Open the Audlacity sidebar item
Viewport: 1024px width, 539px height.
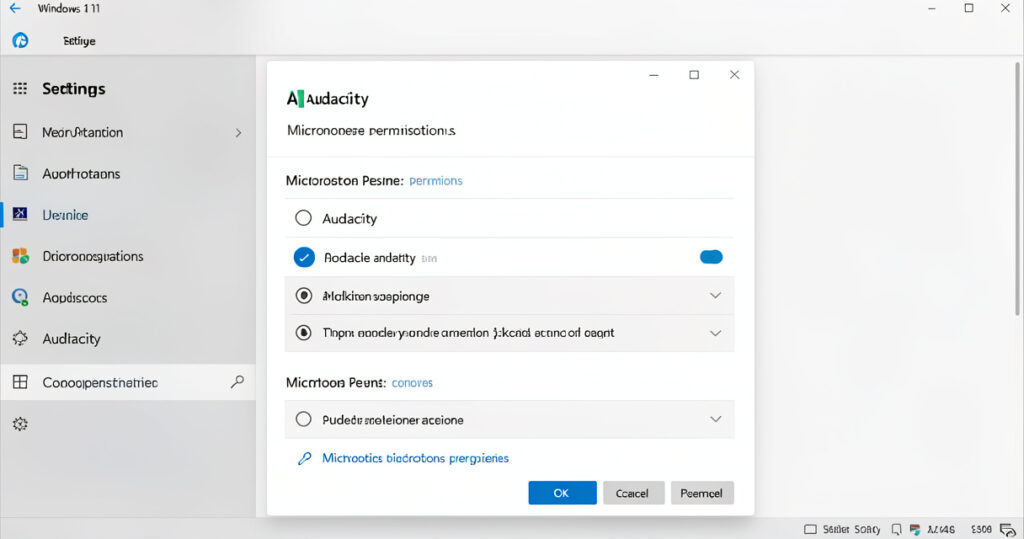coord(128,338)
